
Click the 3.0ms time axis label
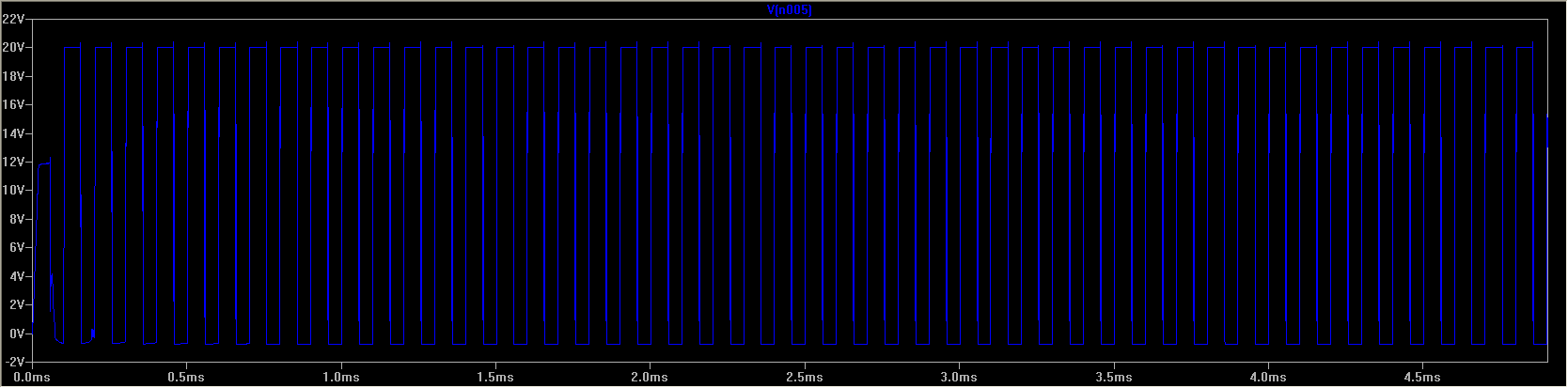pyautogui.click(x=959, y=377)
